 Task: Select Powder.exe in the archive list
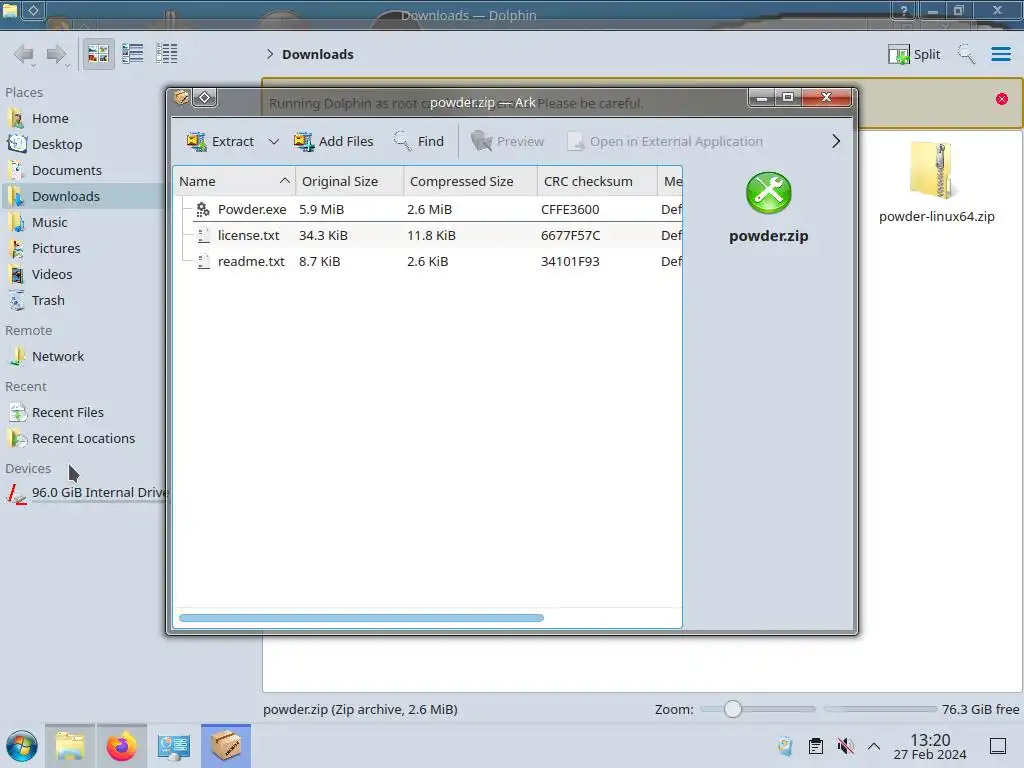252,209
